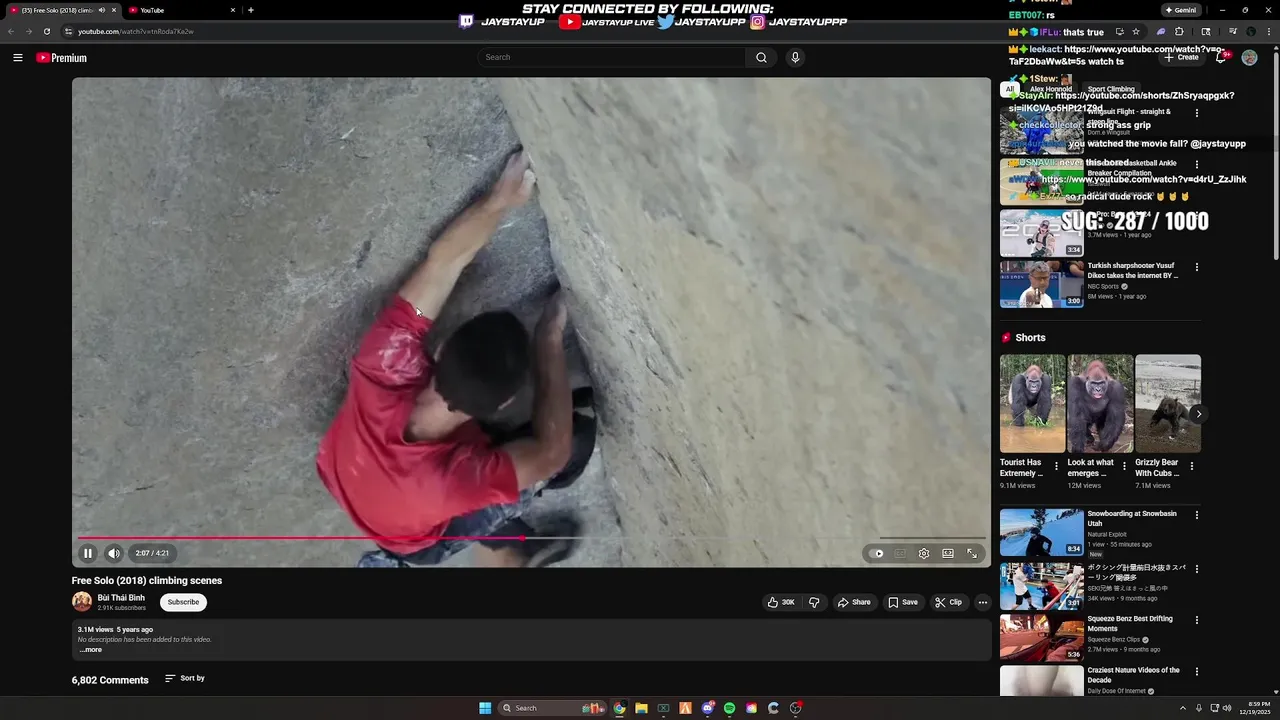Open Chrome from the taskbar
The width and height of the screenshot is (1280, 720).
pos(619,708)
